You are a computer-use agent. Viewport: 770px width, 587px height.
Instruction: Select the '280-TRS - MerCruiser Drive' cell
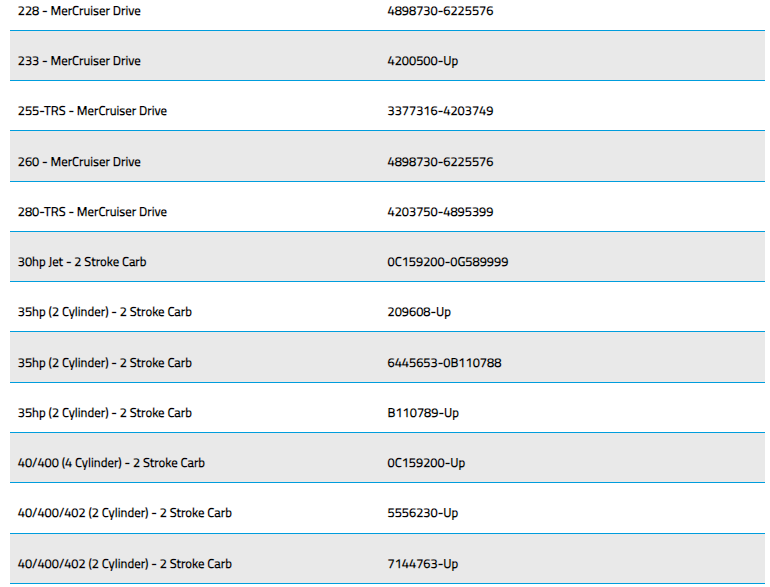pyautogui.click(x=92, y=212)
